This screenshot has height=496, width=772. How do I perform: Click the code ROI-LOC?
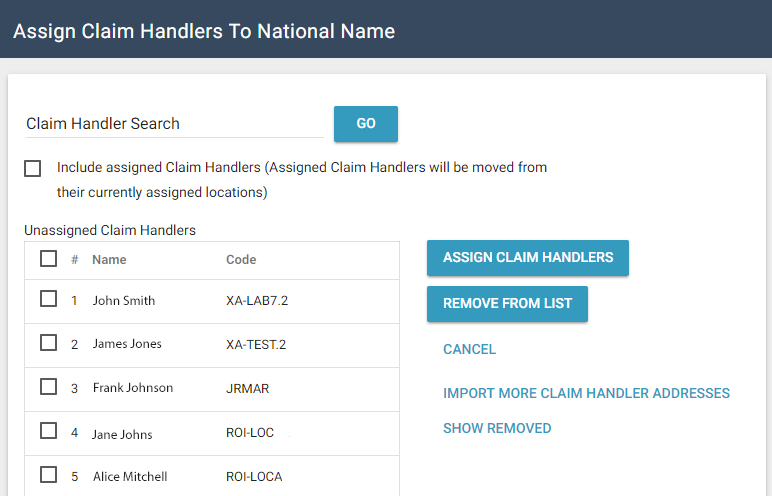coord(250,432)
